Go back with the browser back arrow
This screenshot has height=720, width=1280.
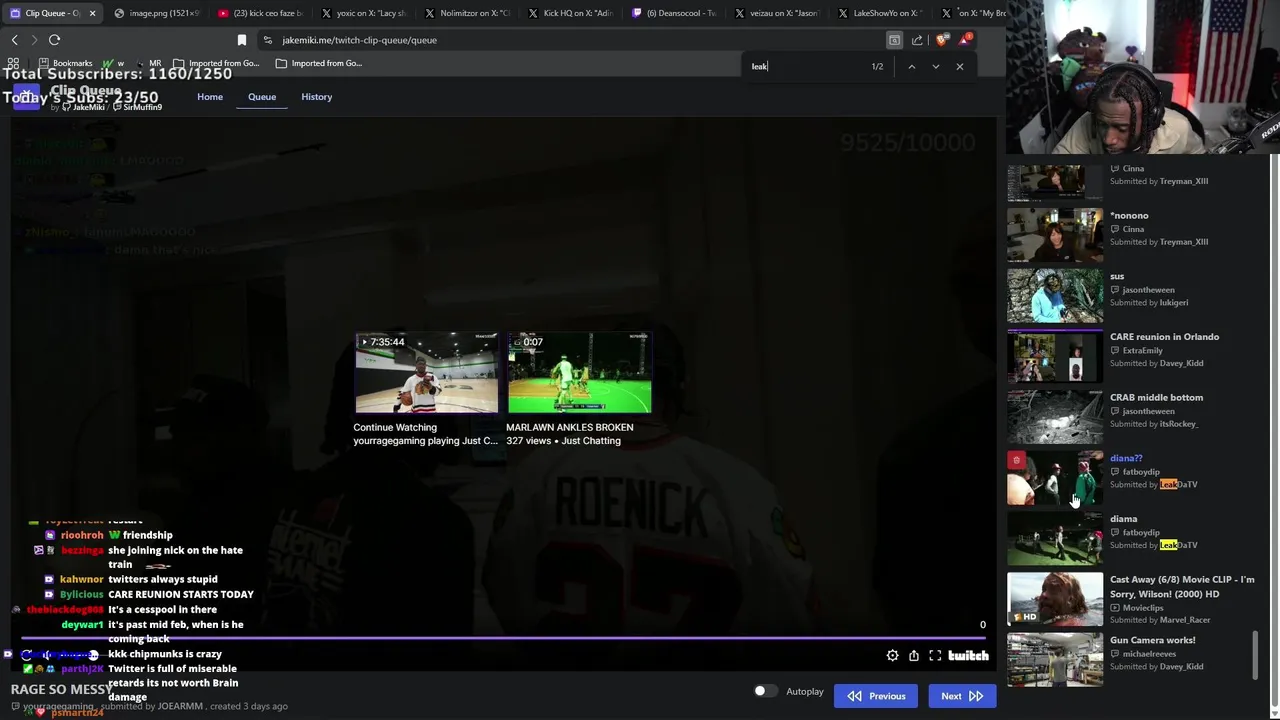(x=14, y=40)
